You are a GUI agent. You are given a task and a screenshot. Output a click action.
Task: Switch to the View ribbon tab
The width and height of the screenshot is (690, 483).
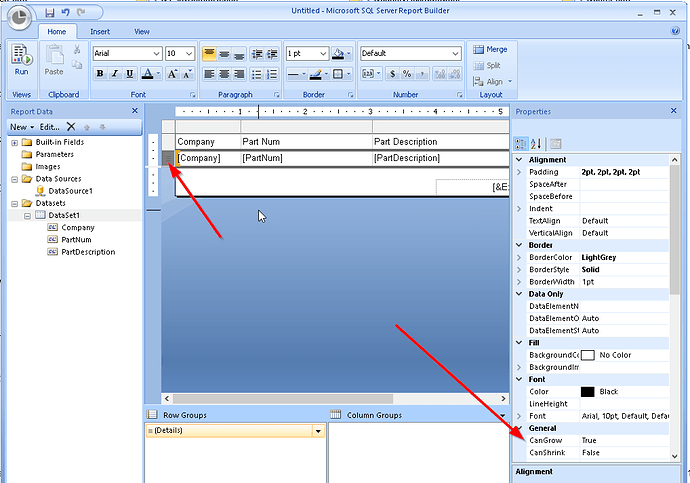(142, 32)
